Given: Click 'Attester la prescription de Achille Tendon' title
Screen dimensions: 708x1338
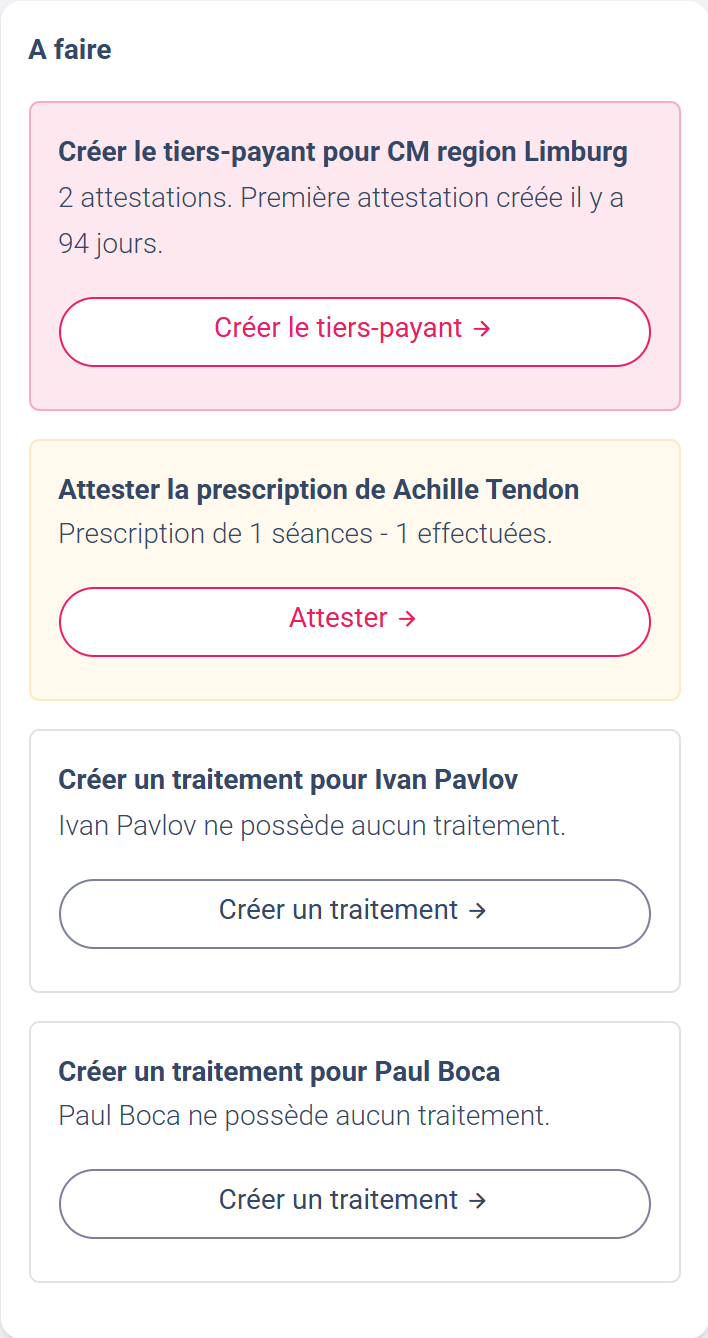Looking at the screenshot, I should pos(318,490).
